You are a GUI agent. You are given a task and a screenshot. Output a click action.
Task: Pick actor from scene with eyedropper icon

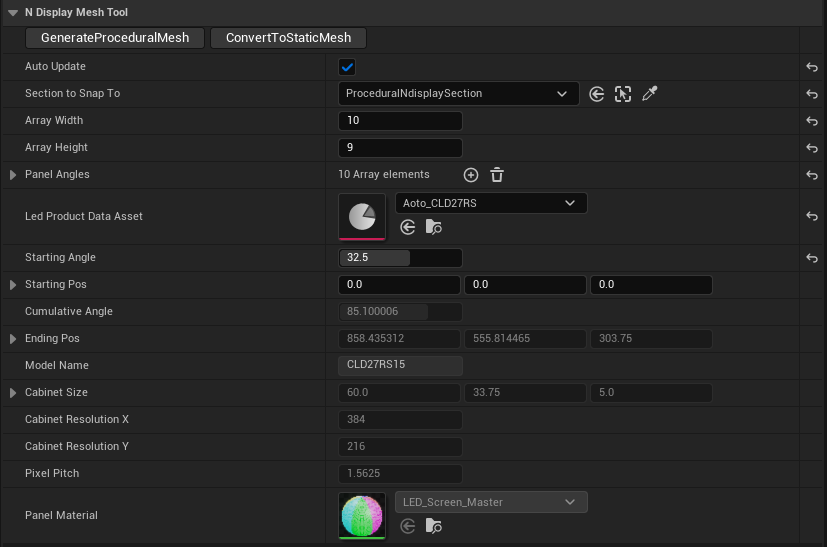650,94
